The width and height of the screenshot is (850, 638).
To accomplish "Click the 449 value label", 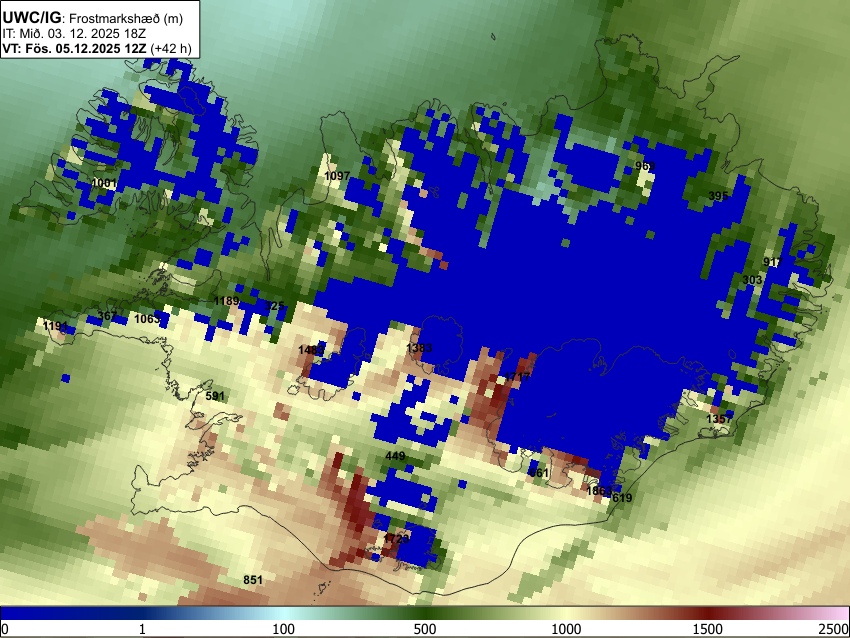I will tap(395, 456).
